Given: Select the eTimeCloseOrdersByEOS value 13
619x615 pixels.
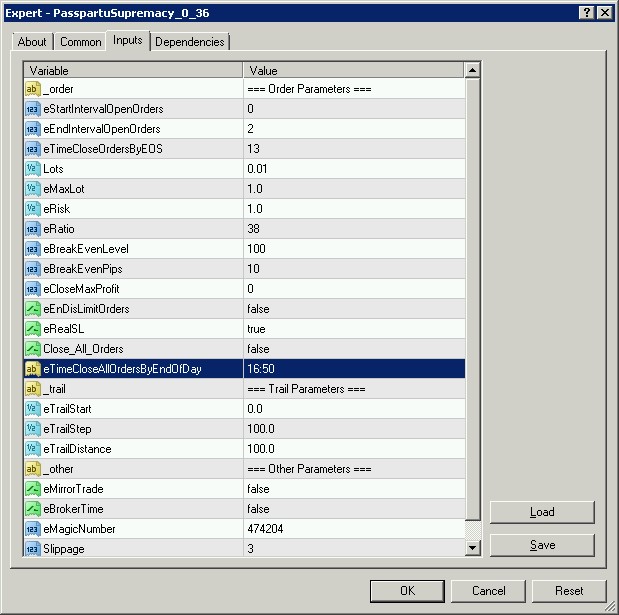Looking at the screenshot, I should tap(354, 149).
